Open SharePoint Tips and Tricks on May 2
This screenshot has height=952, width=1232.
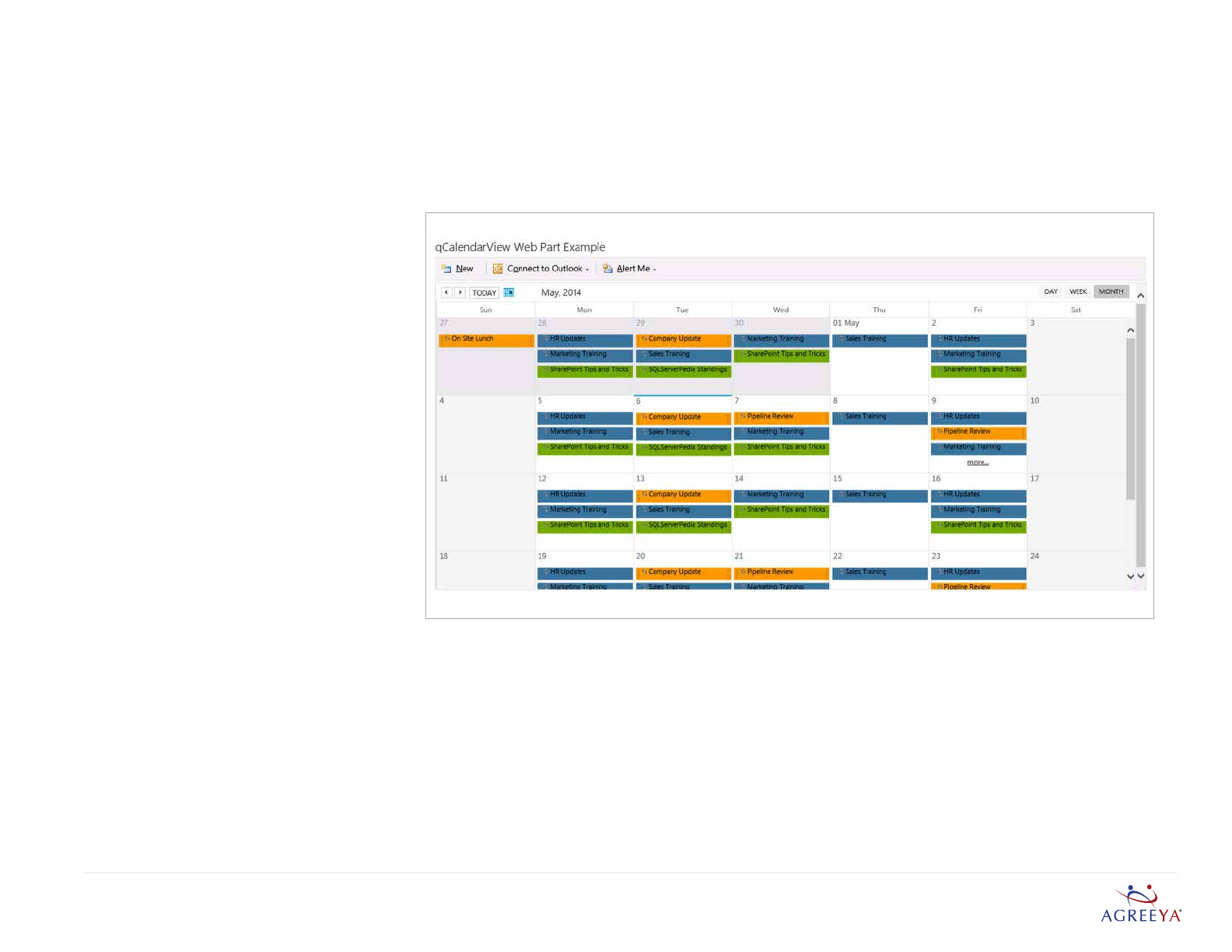(x=978, y=371)
